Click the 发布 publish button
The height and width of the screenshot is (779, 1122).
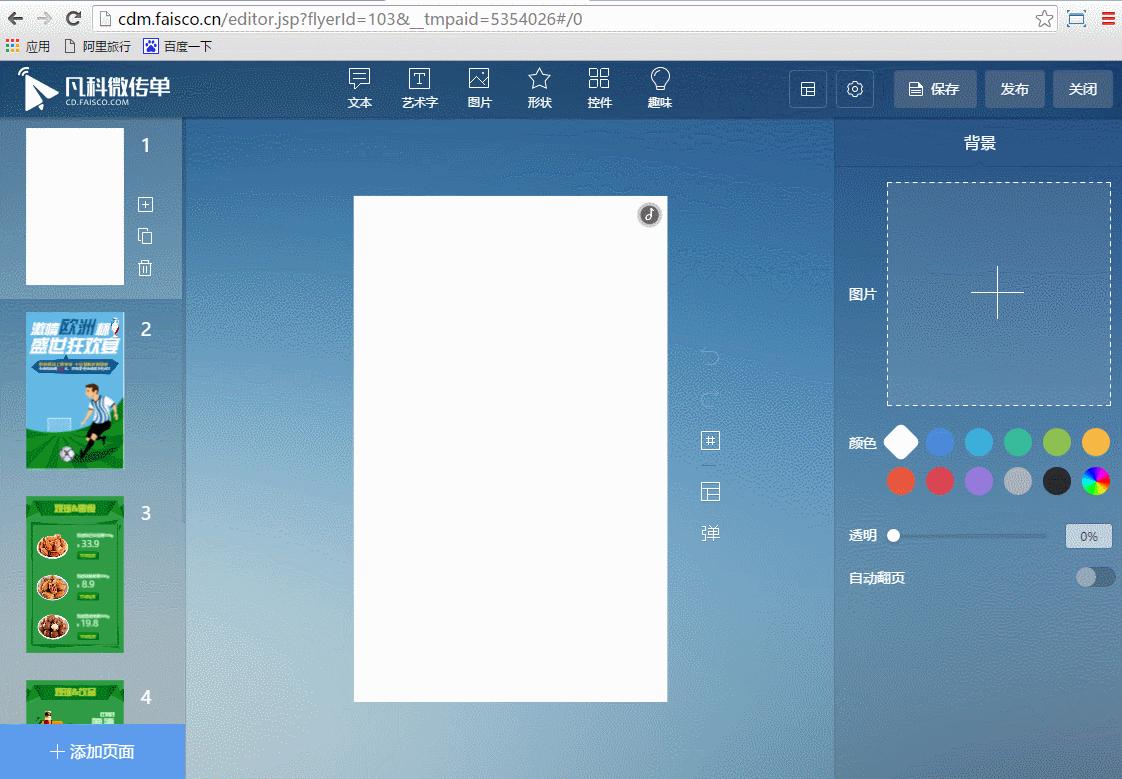[1014, 89]
